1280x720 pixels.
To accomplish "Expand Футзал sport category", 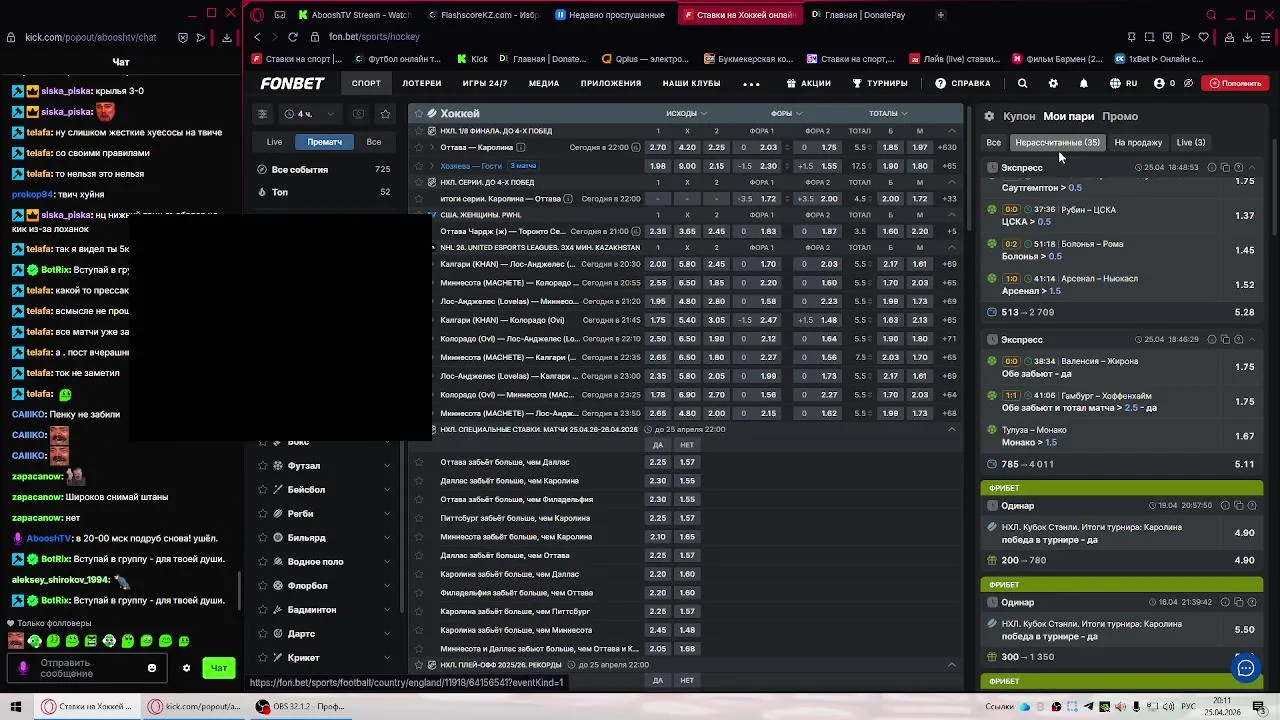I will point(387,466).
